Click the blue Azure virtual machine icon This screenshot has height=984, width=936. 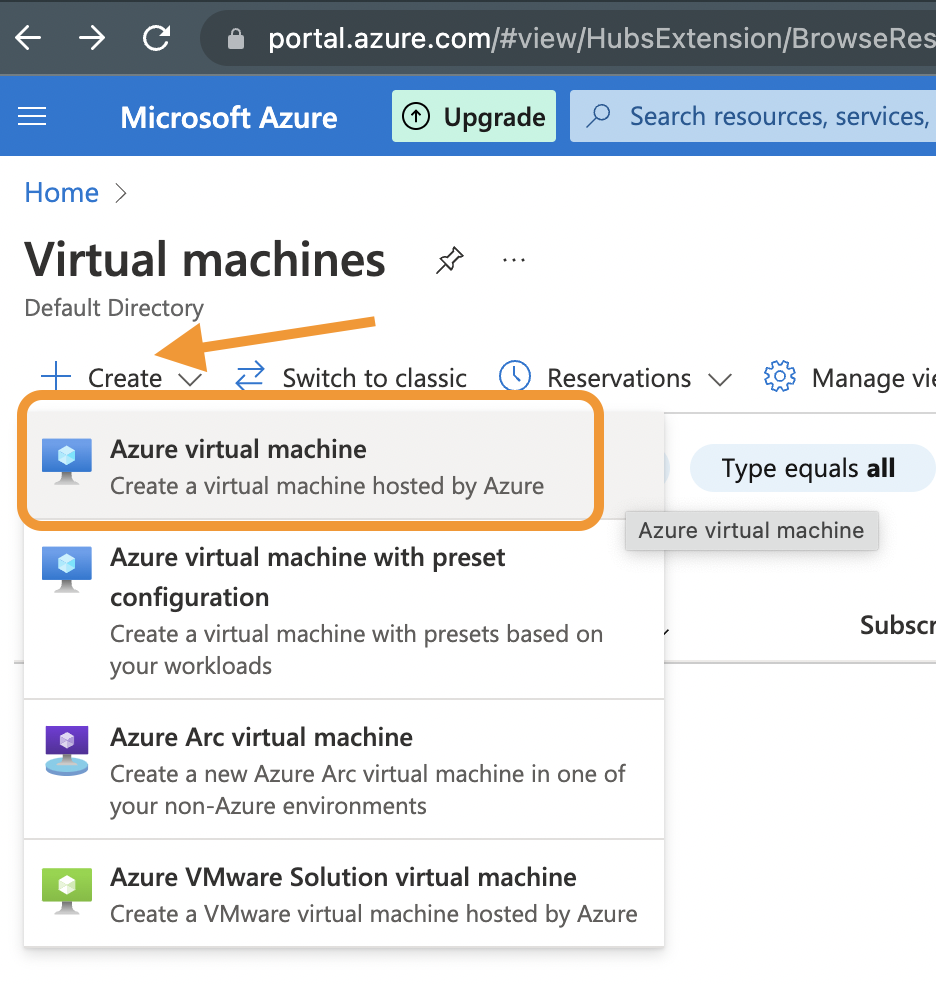coord(66,461)
